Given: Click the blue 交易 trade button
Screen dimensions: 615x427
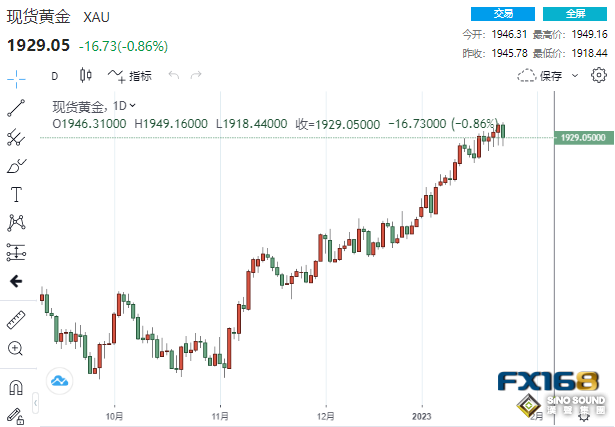Looking at the screenshot, I should tap(503, 14).
